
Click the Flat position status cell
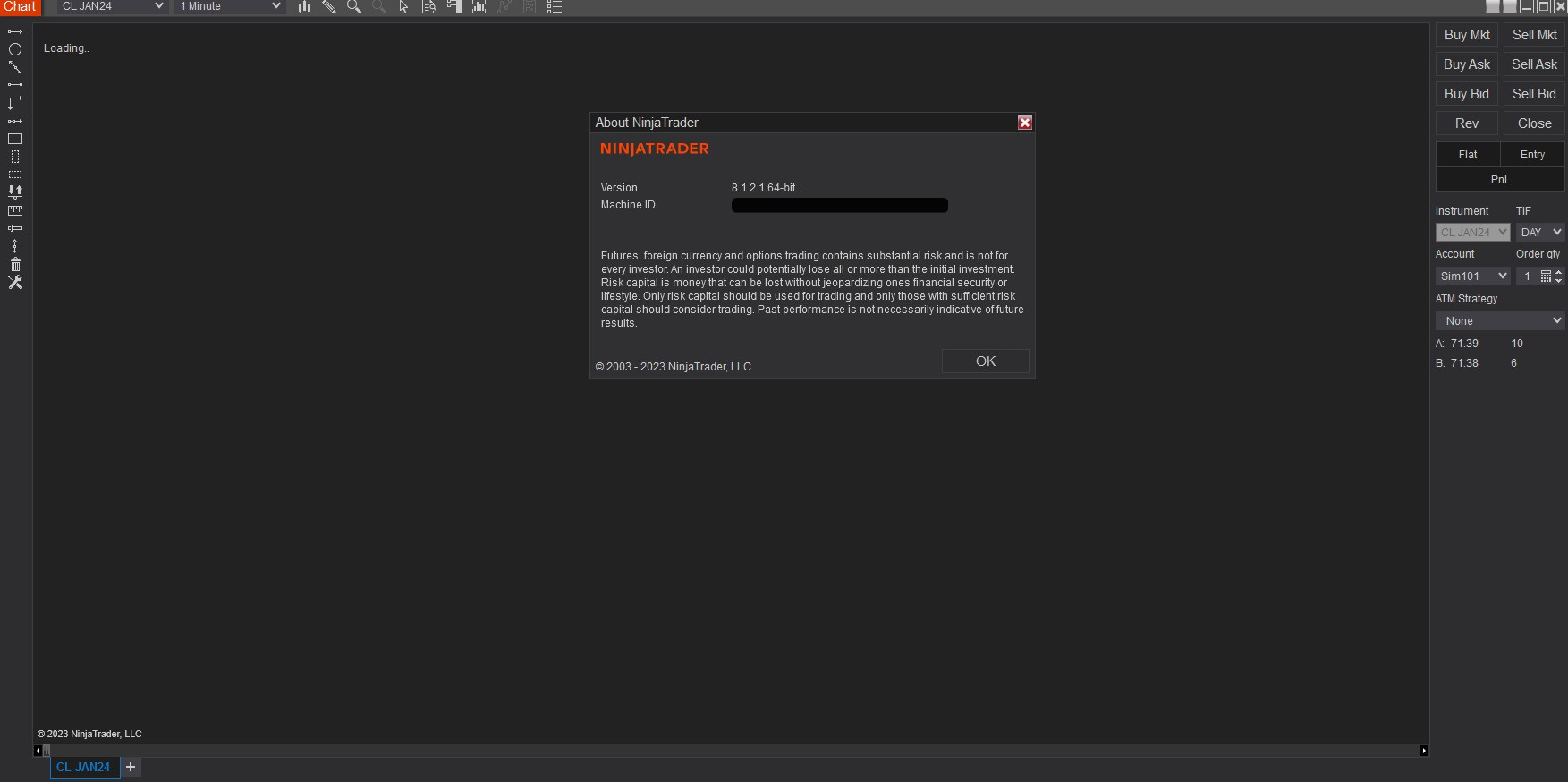coord(1468,155)
